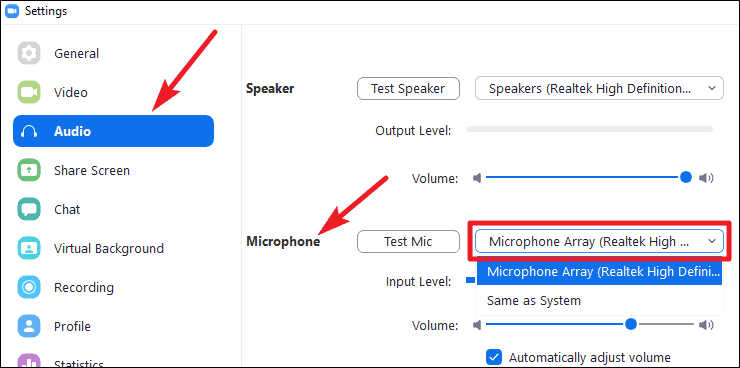Click microphone volume mute-side icon
The image size is (740, 368).
coord(477,325)
